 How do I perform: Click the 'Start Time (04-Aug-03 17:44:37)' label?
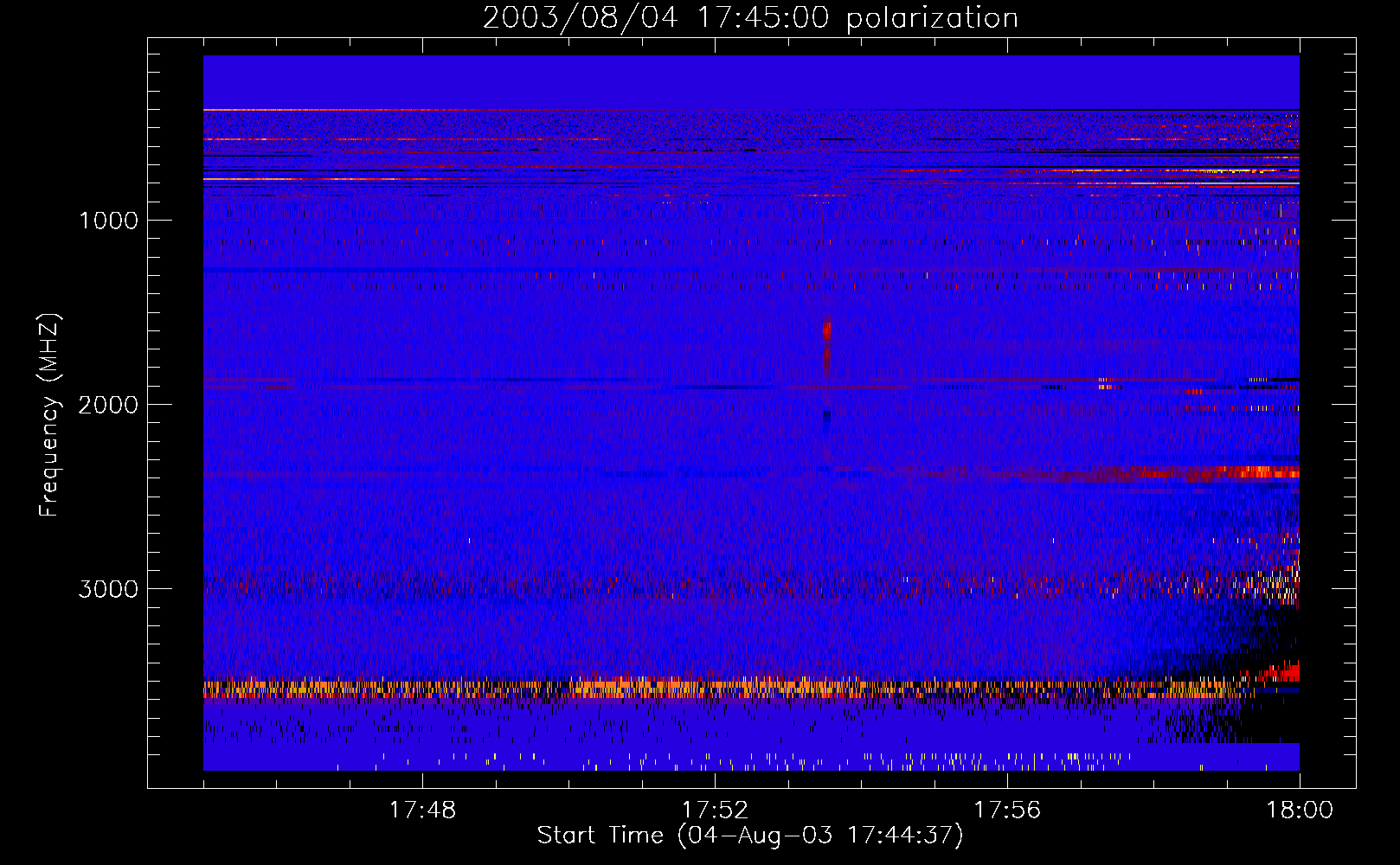[x=750, y=836]
